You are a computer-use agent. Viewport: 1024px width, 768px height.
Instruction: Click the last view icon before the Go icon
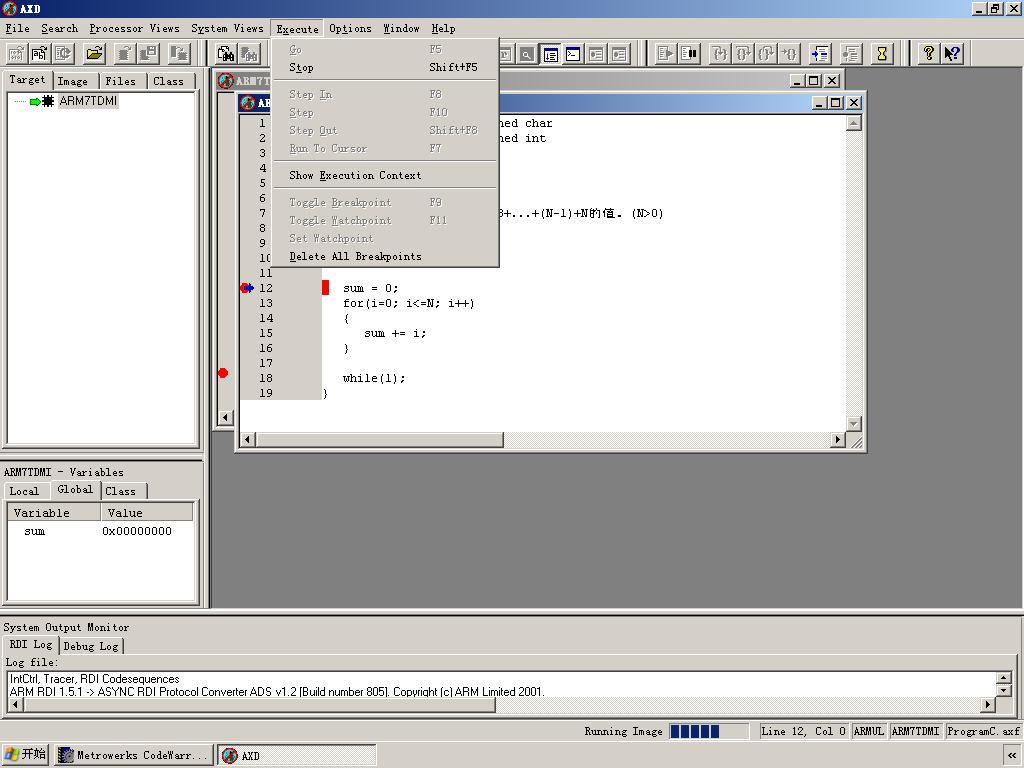pos(619,54)
